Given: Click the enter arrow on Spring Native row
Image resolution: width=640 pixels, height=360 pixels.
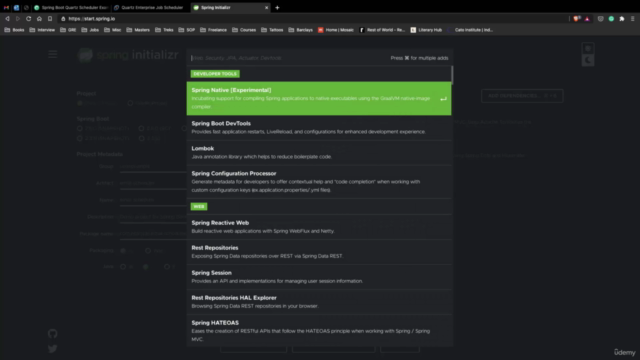Looking at the screenshot, I should [443, 99].
